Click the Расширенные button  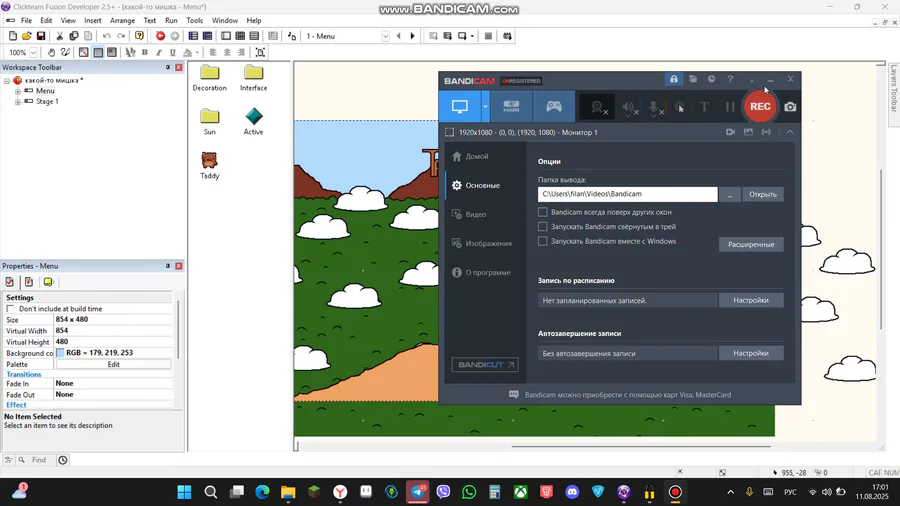click(751, 244)
